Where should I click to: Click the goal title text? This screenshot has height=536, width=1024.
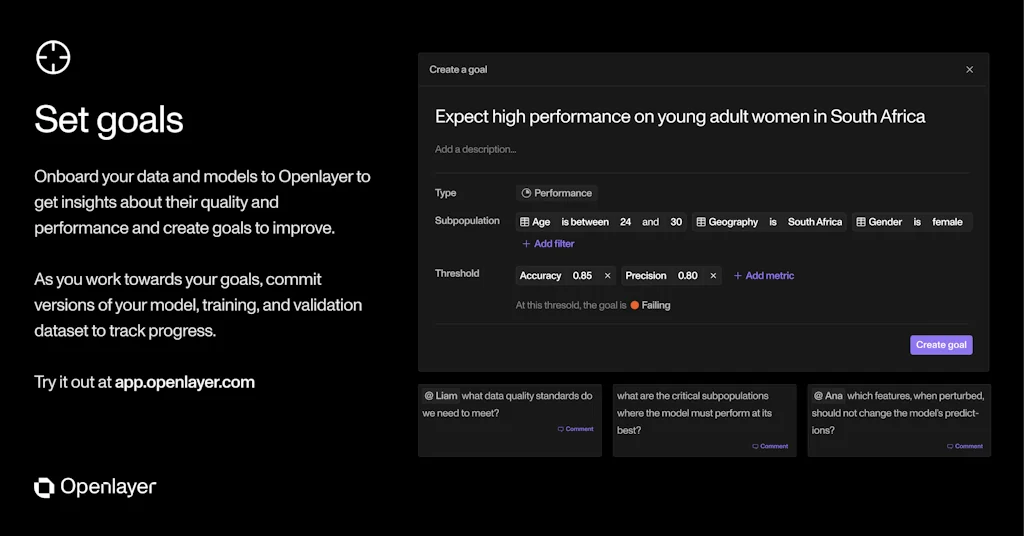(x=680, y=117)
